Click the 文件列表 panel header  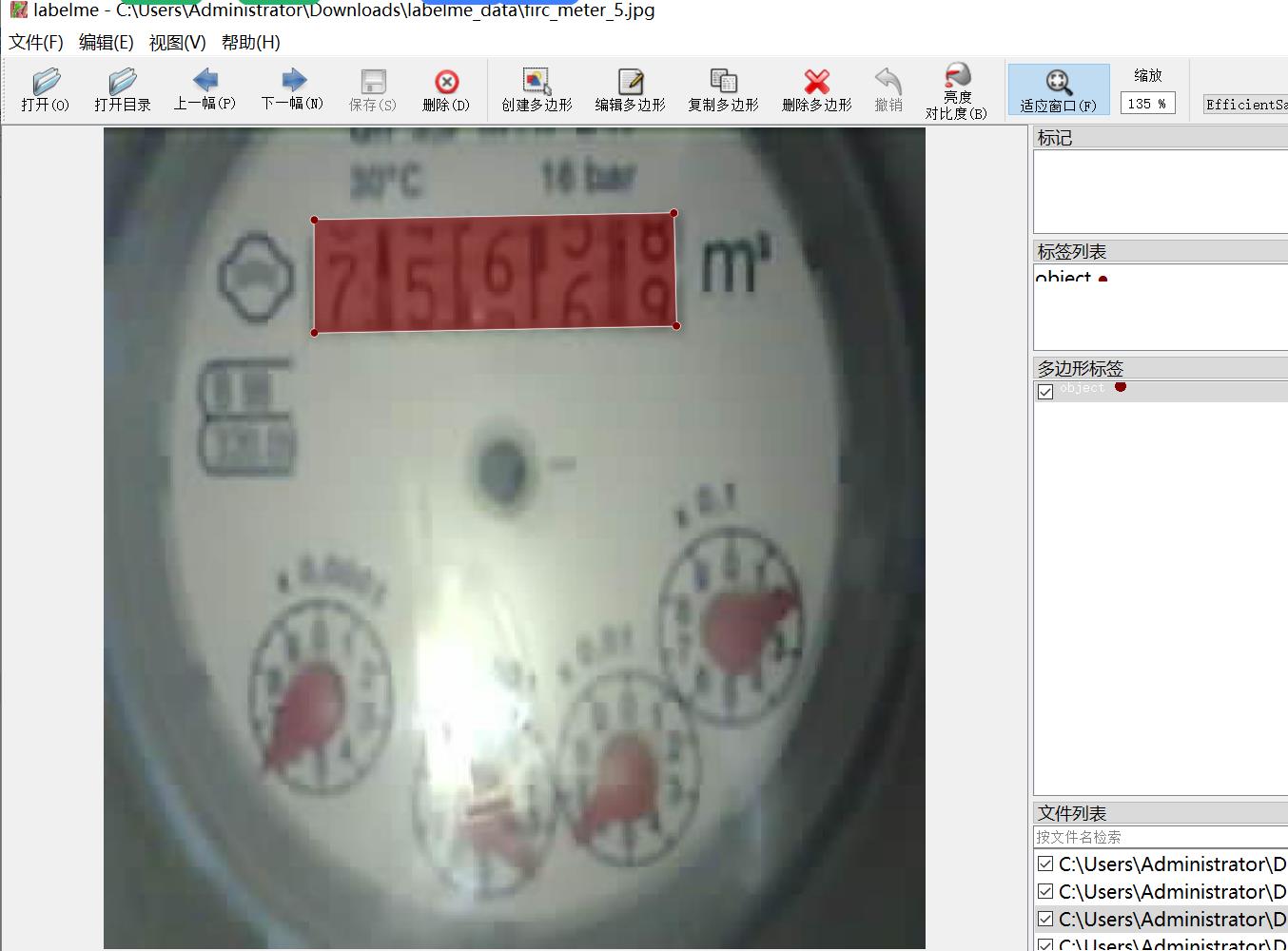click(x=1161, y=813)
